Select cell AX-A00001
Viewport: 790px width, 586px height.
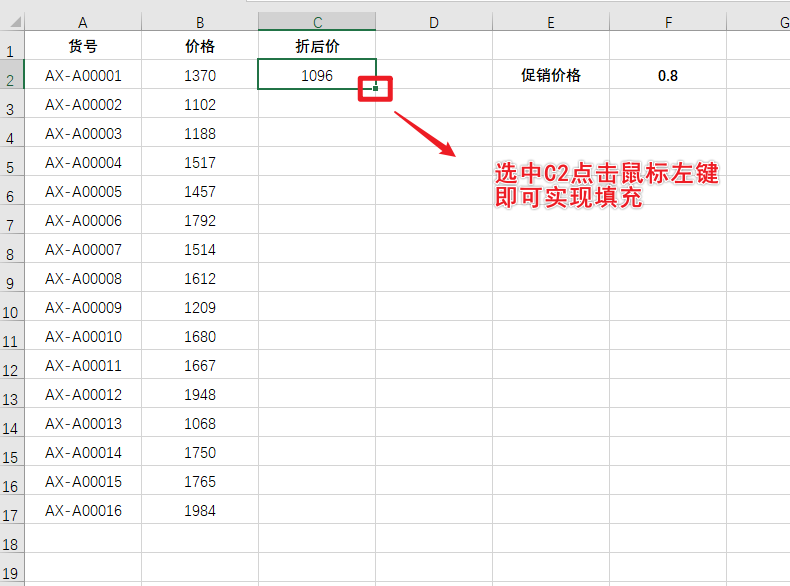pyautogui.click(x=83, y=75)
